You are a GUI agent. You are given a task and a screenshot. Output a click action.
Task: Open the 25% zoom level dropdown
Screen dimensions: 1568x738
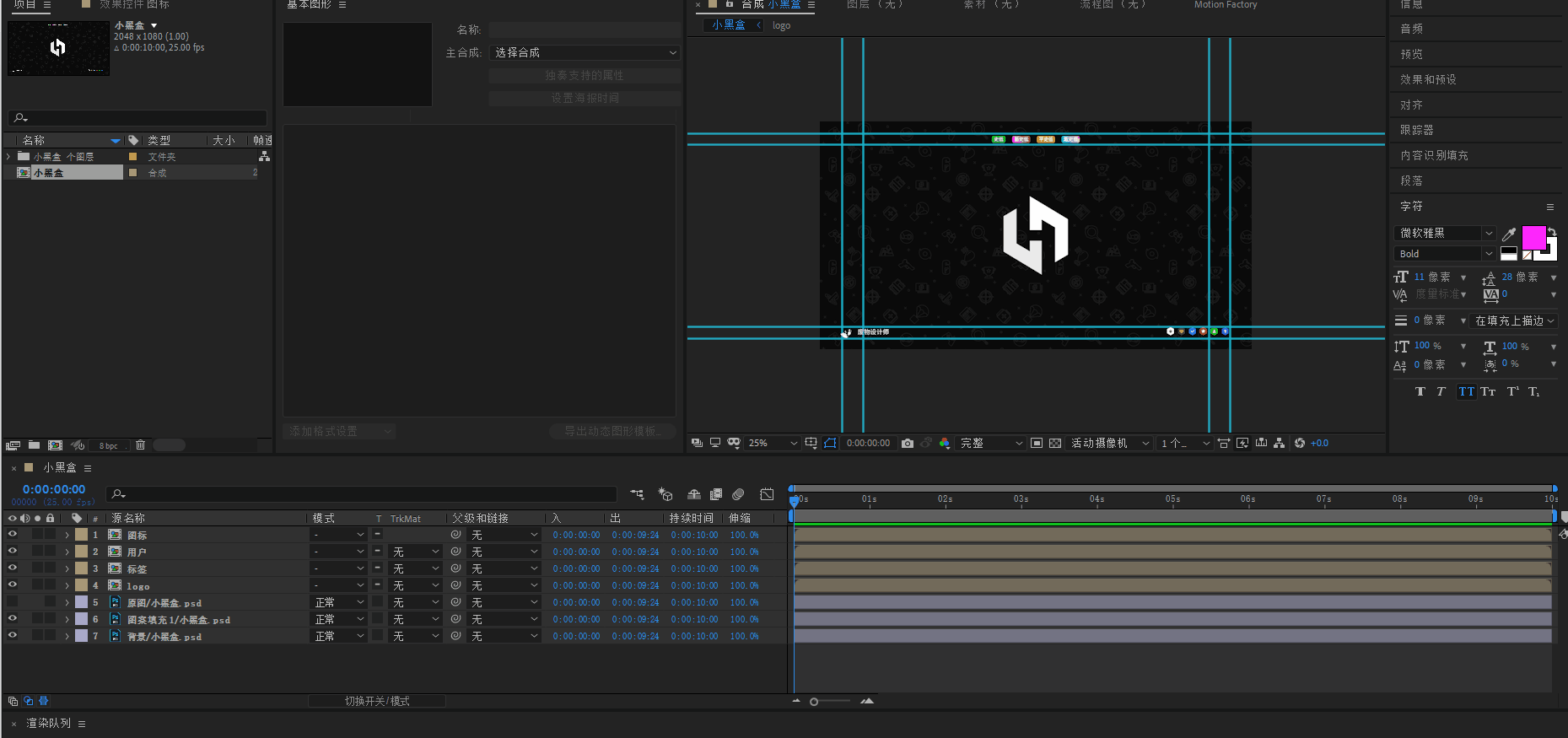(773, 443)
